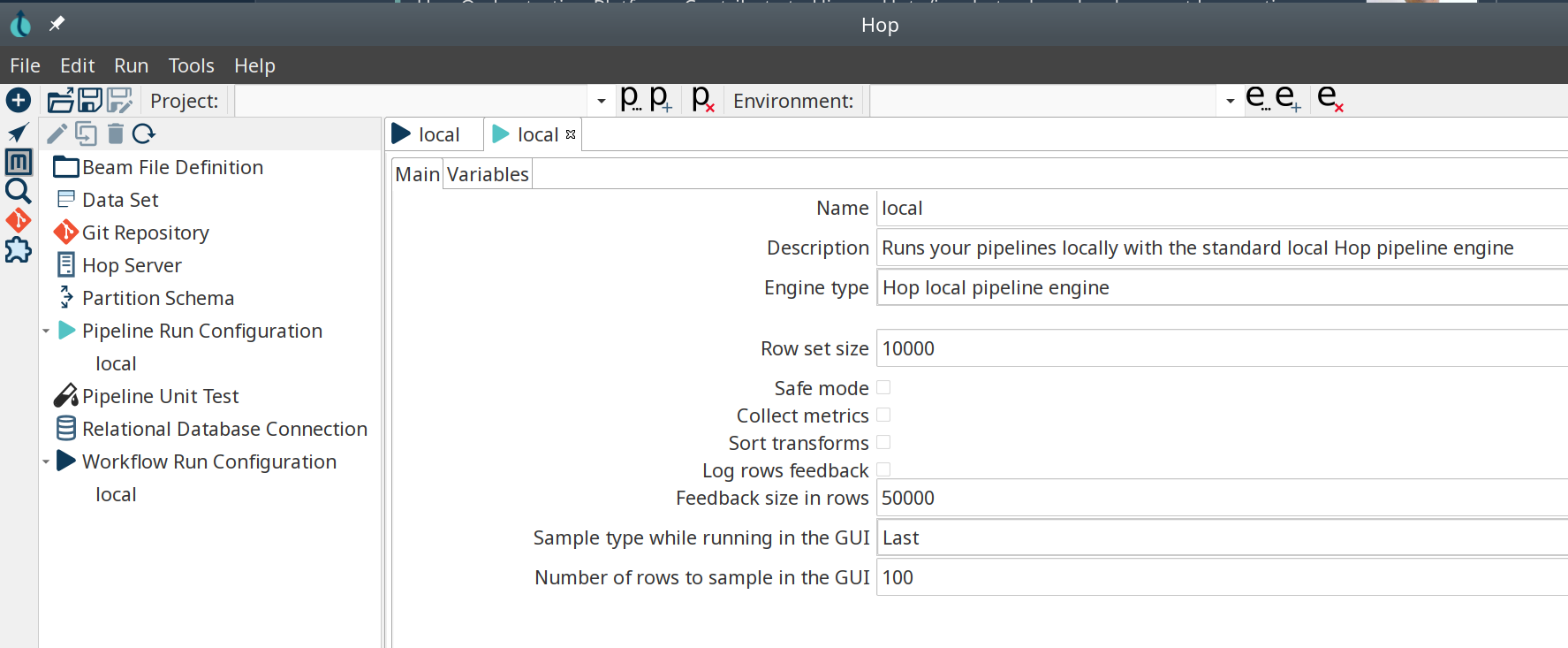Switch to the Variables tab
The height and width of the screenshot is (648, 1568).
pos(488,174)
